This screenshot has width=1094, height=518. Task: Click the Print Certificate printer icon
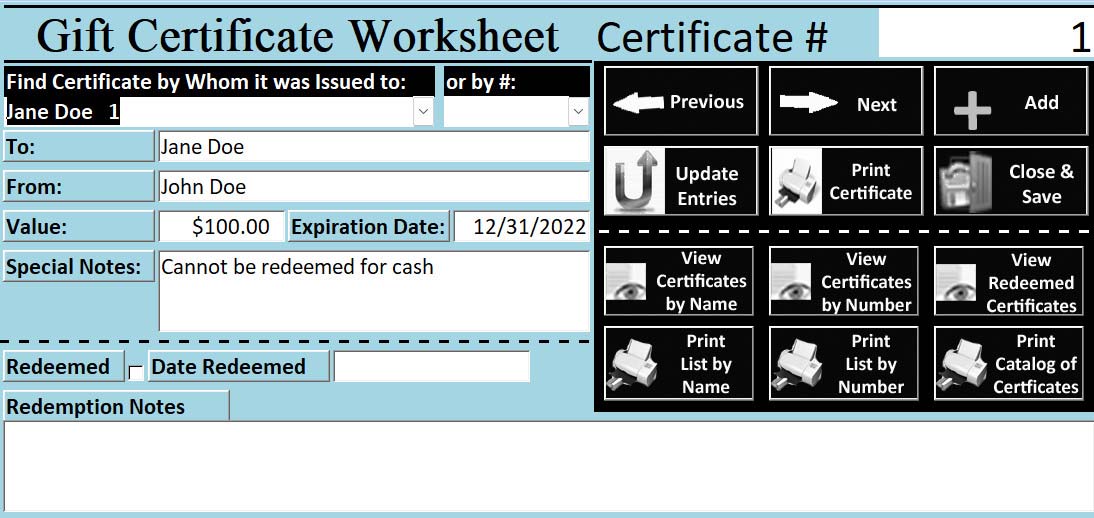tap(797, 182)
